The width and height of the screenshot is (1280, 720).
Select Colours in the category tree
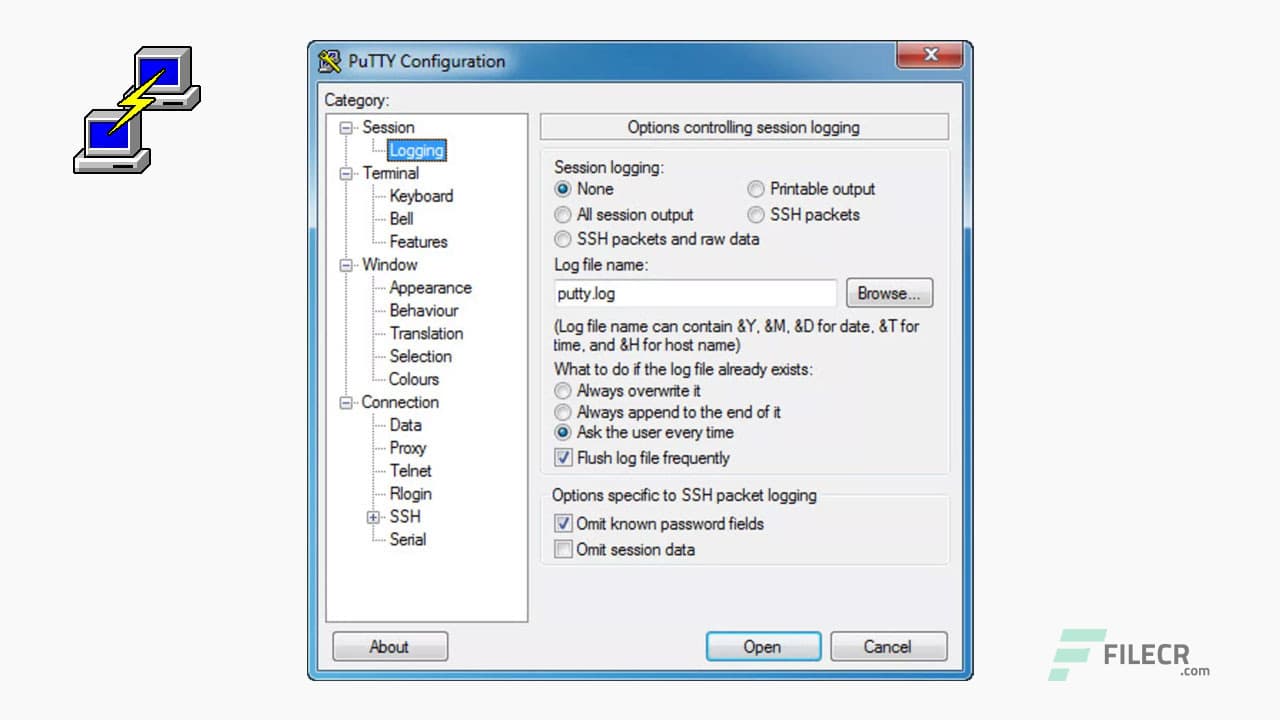[414, 379]
